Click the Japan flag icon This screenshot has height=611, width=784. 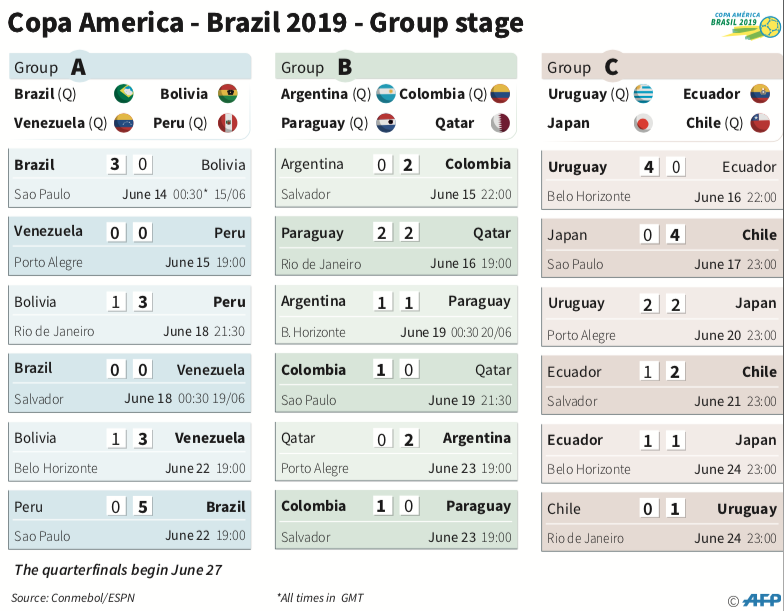point(643,123)
